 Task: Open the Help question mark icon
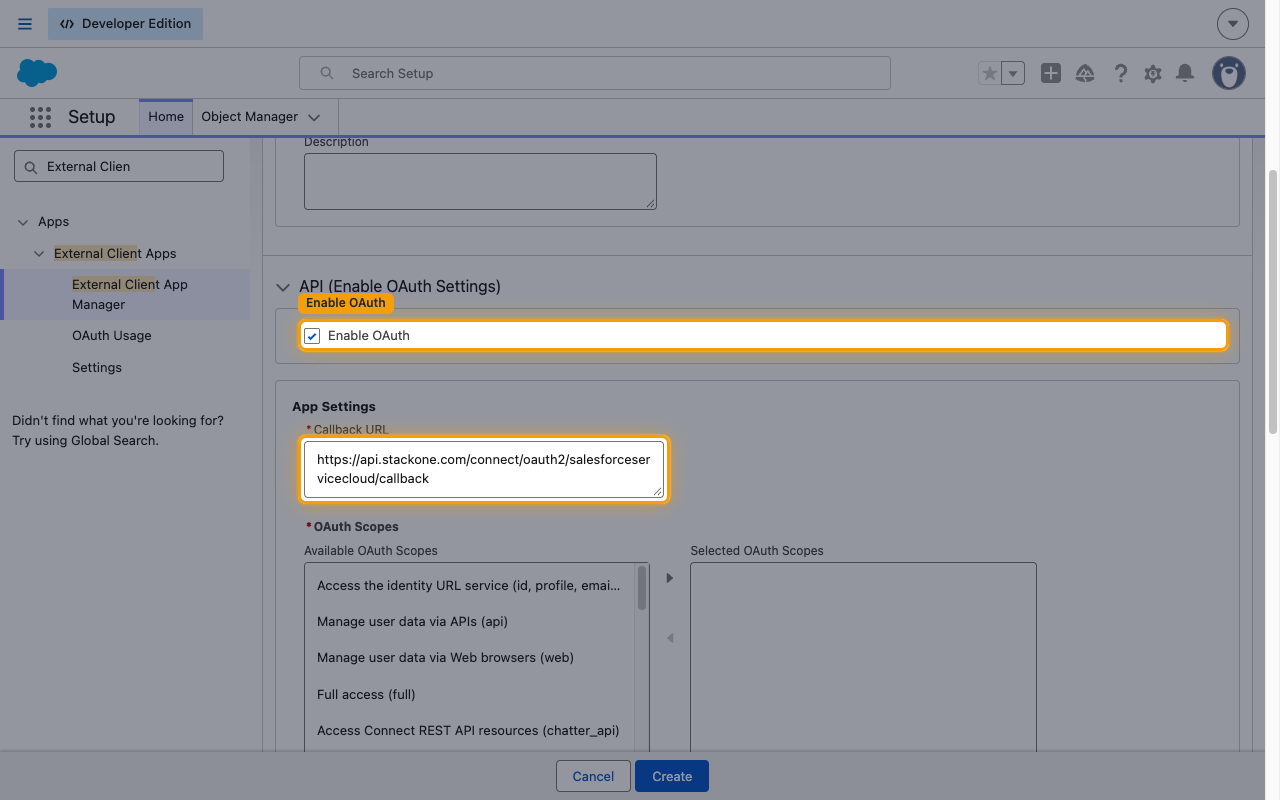point(1120,73)
